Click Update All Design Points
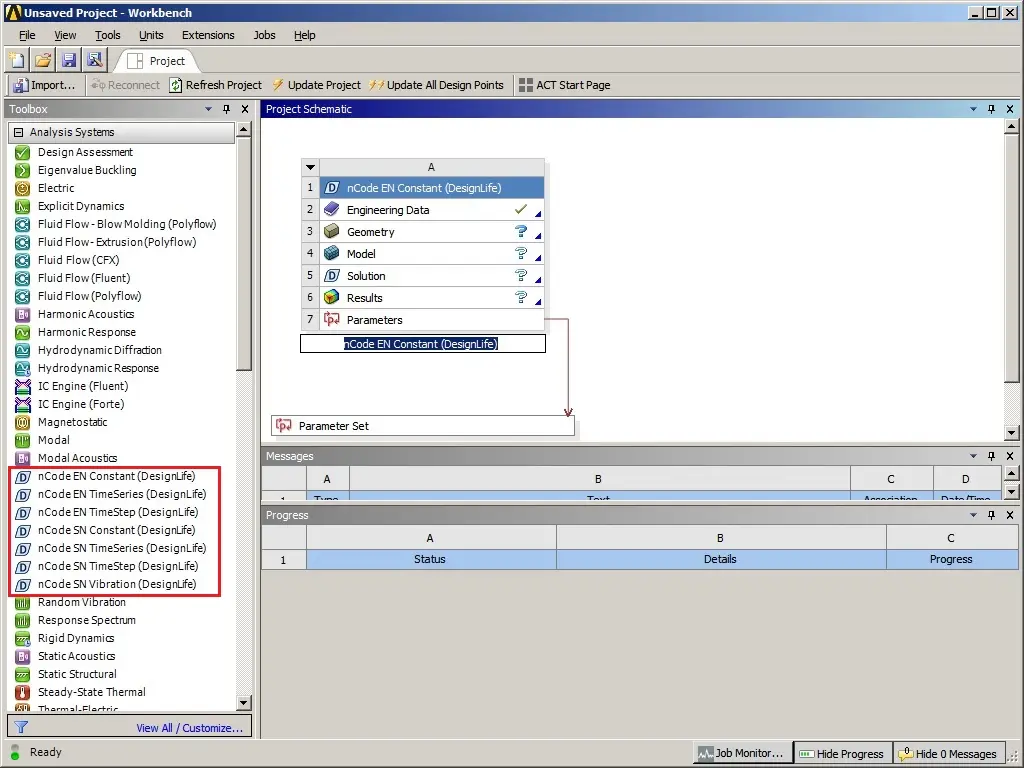The height and width of the screenshot is (768, 1024). [436, 85]
